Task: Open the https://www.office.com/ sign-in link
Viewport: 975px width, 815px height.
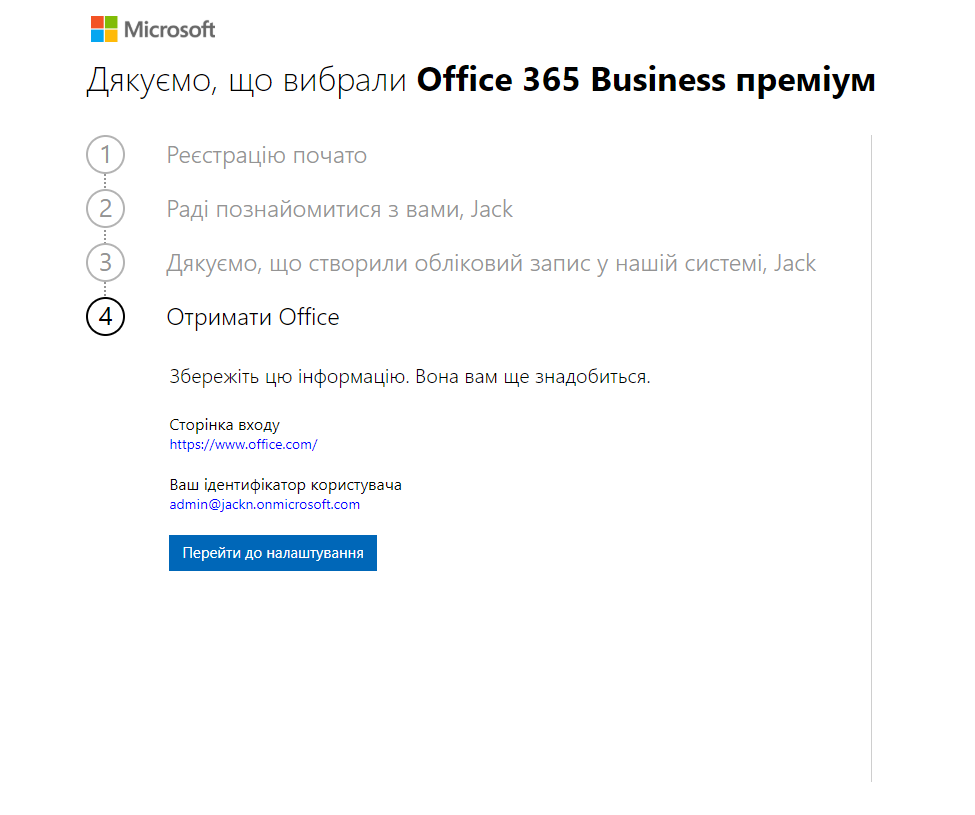Action: tap(243, 444)
